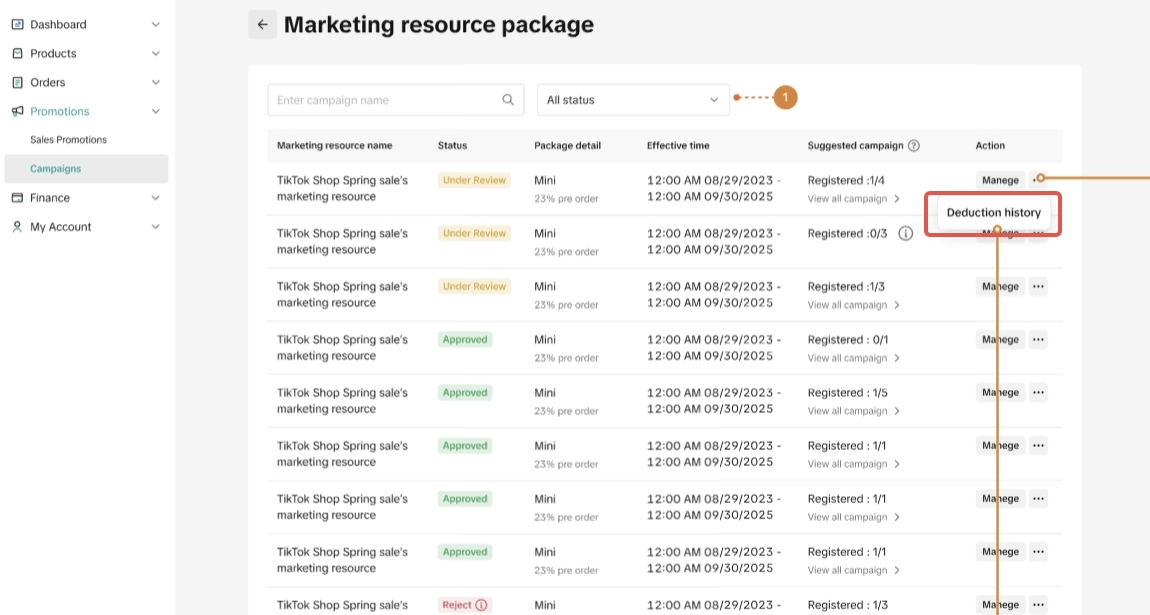Expand the My Account sidebar section
Viewport: 1150px width, 615px height.
pyautogui.click(x=155, y=227)
